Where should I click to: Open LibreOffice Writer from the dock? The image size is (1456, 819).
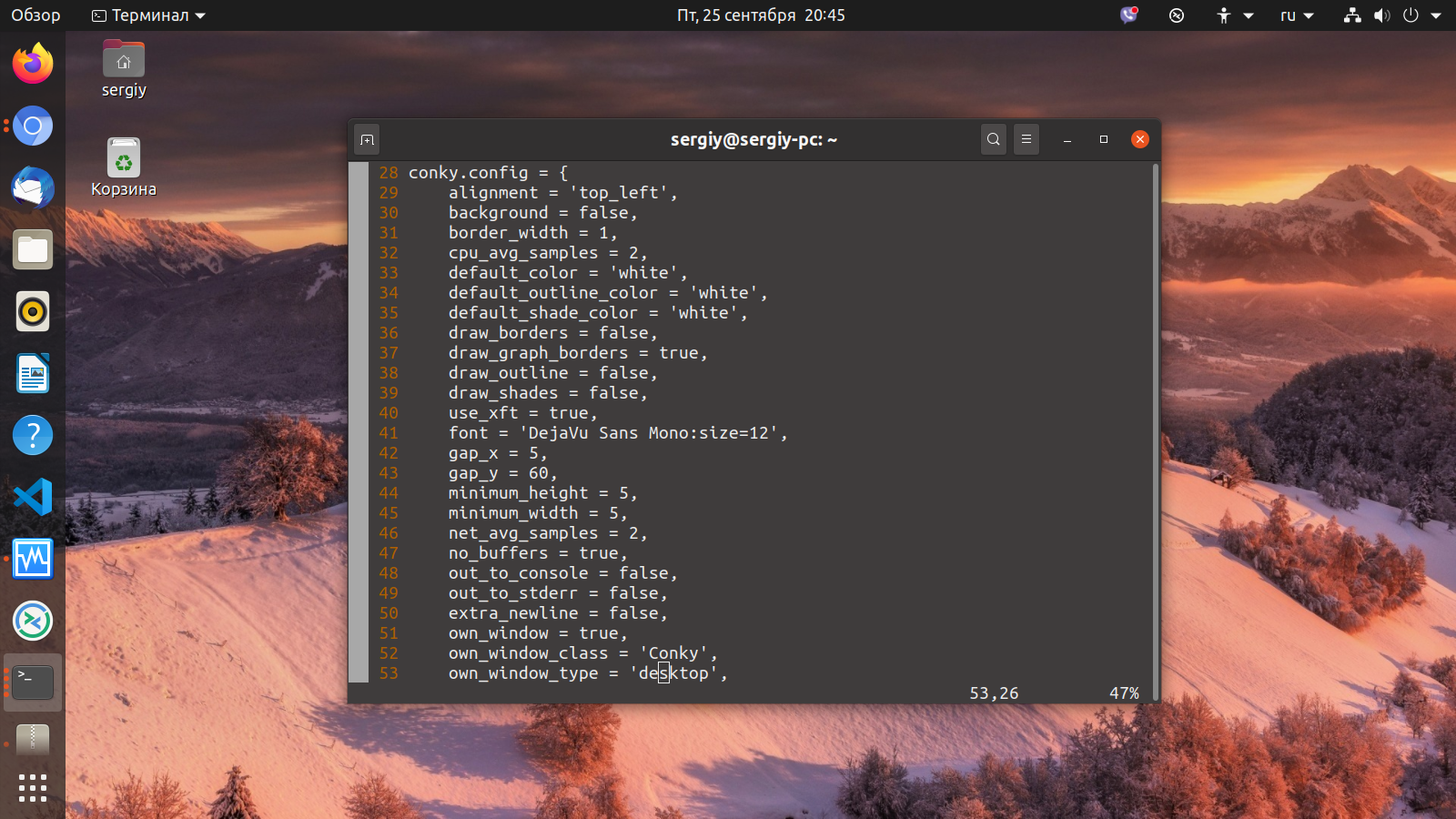coord(33,373)
